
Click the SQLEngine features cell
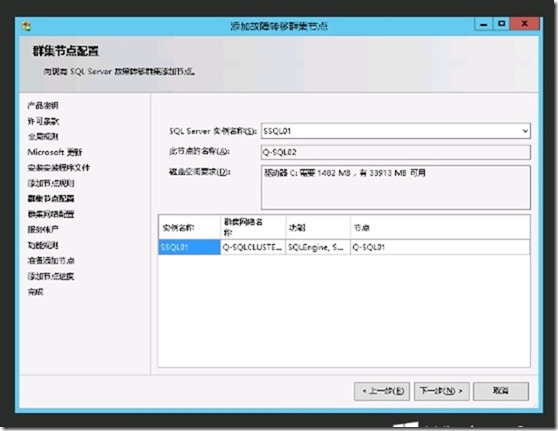[x=318, y=247]
